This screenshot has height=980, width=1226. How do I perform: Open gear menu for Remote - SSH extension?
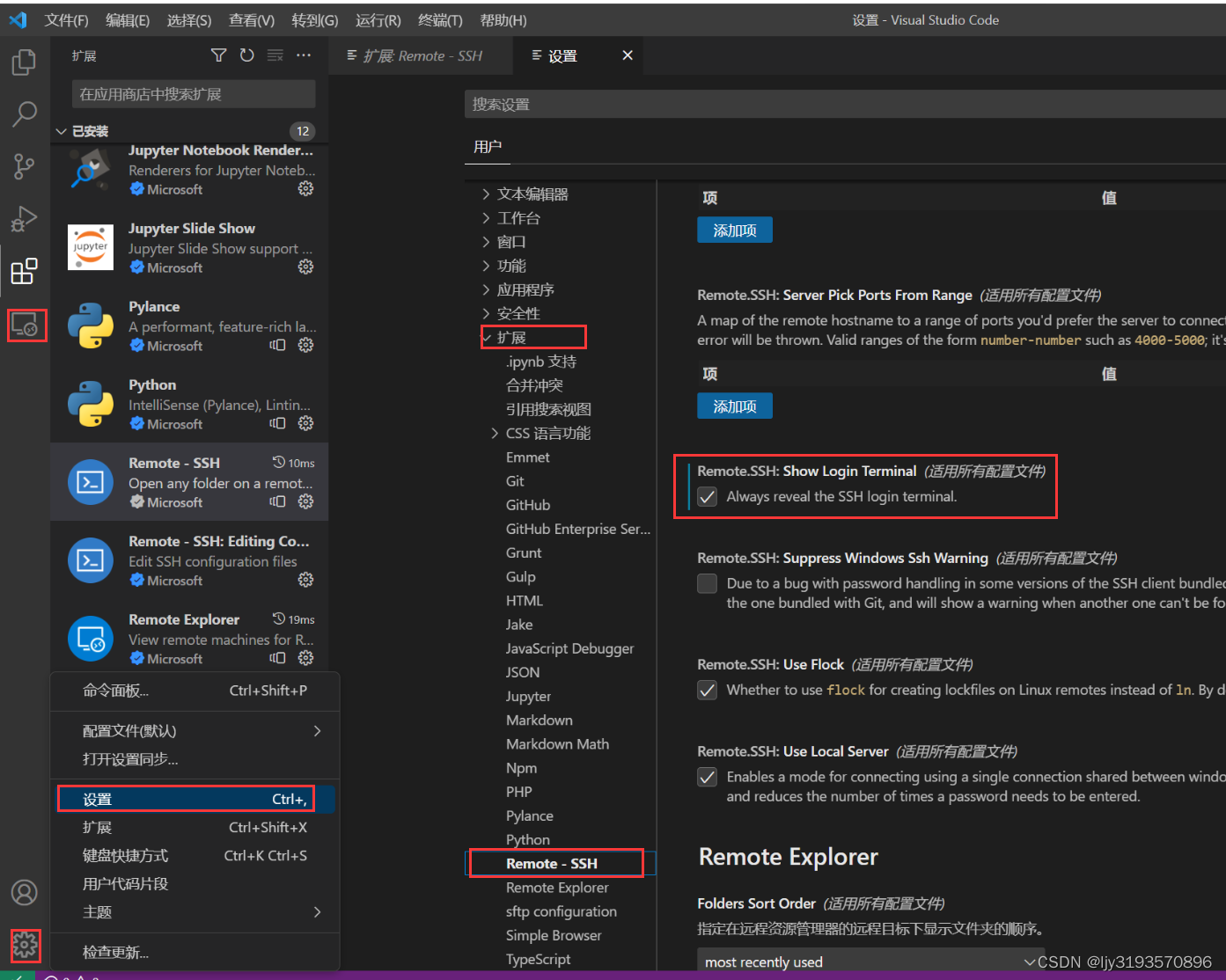click(305, 501)
